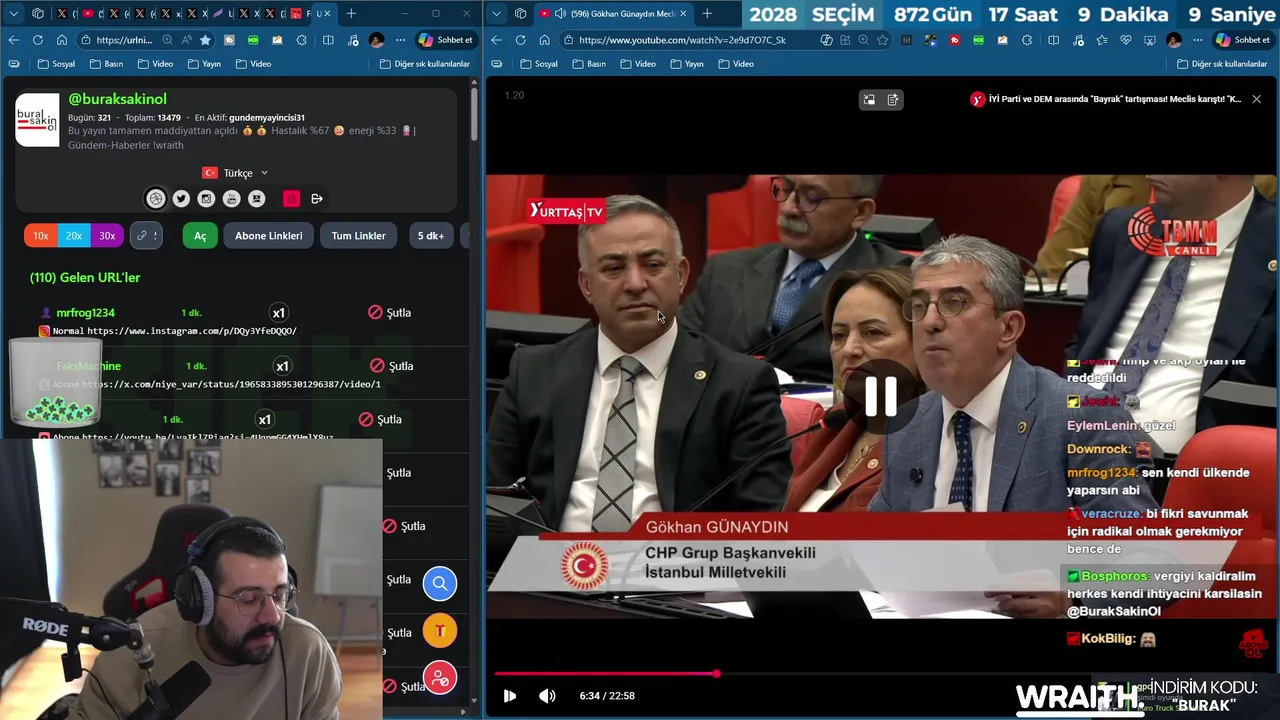Open the mrfrog1234 Instagram URL

192,331
